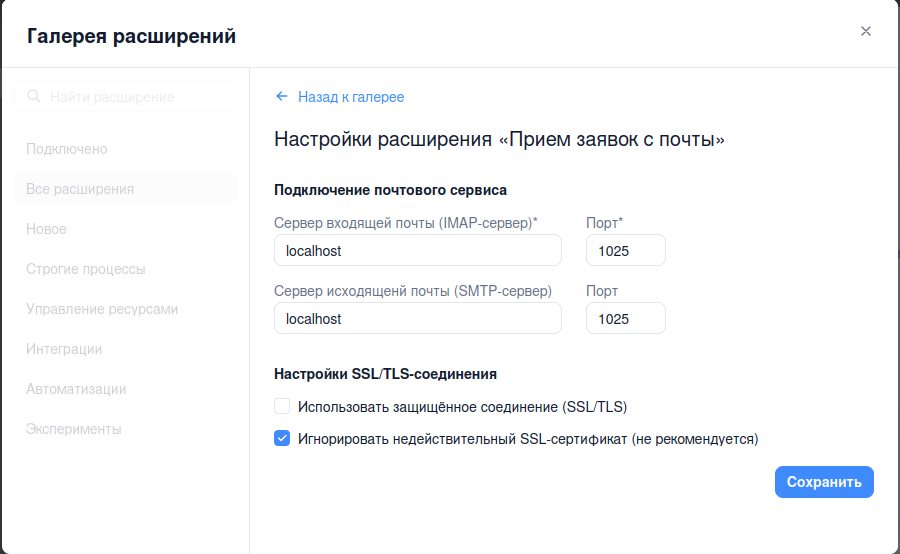Uncheck «Игнорировать недействительный SSL-сертификат»

tap(282, 439)
